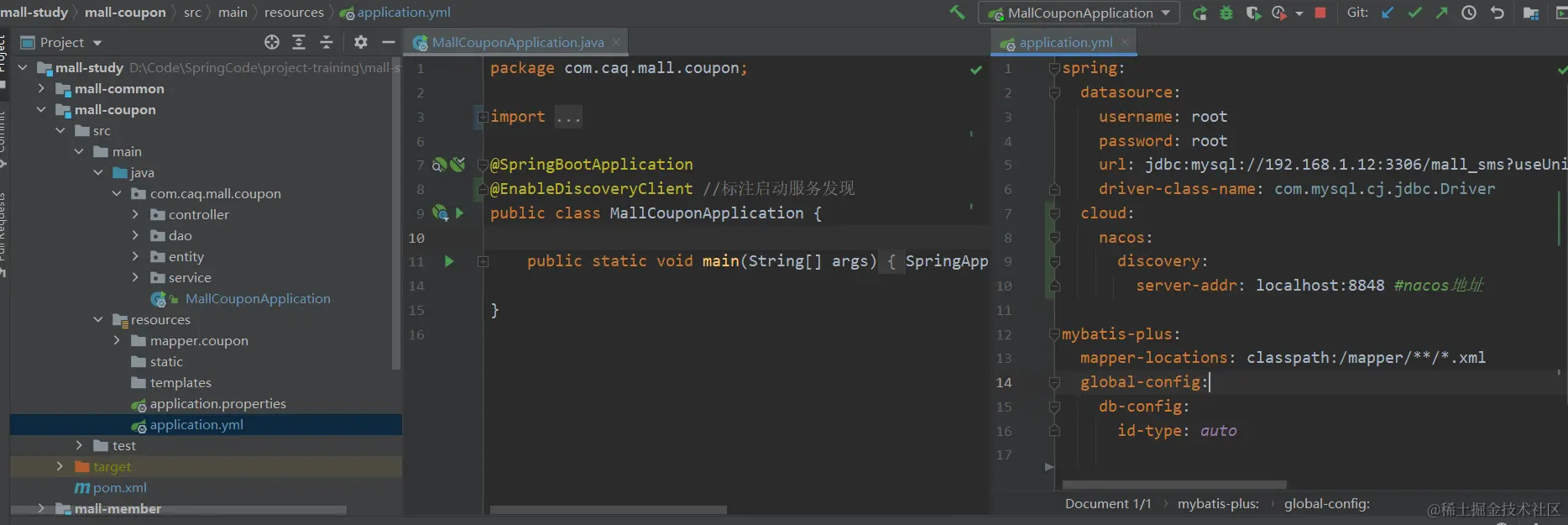Click the YAML editor horizontal scrollbar
1568x525 pixels.
coord(1174,485)
